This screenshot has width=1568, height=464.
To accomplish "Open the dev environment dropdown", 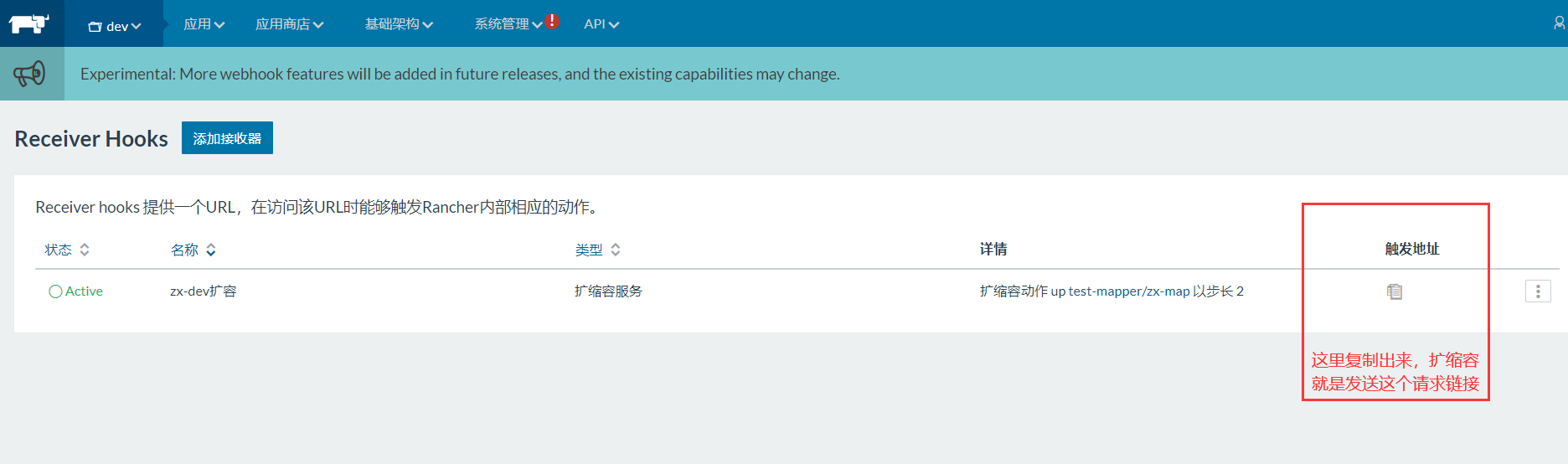I will 115,26.
